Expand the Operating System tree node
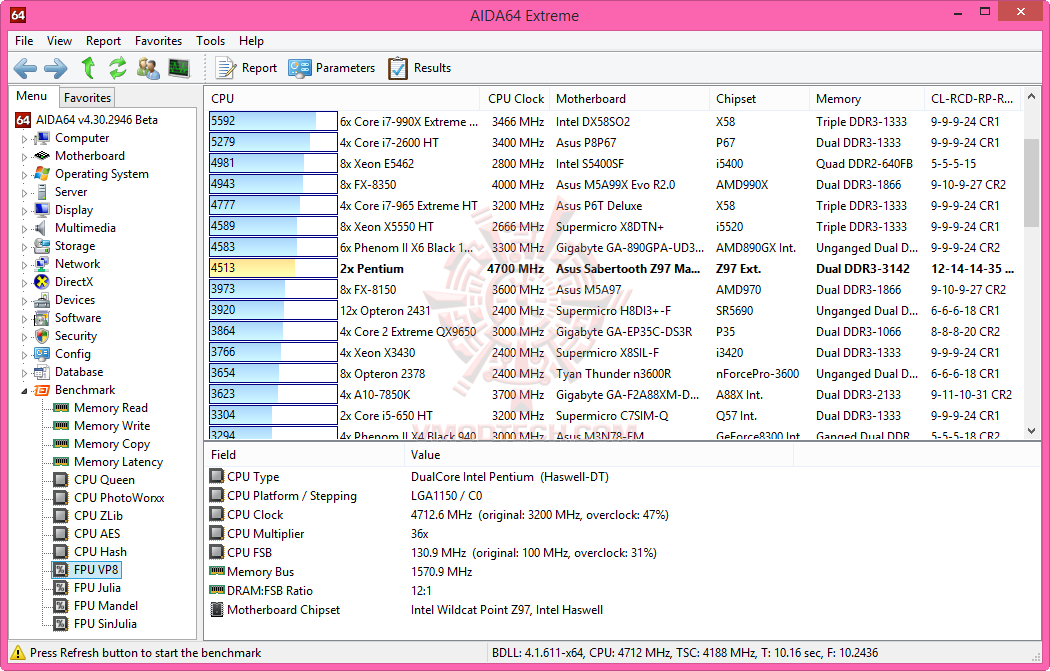This screenshot has height=671, width=1050. (25, 175)
